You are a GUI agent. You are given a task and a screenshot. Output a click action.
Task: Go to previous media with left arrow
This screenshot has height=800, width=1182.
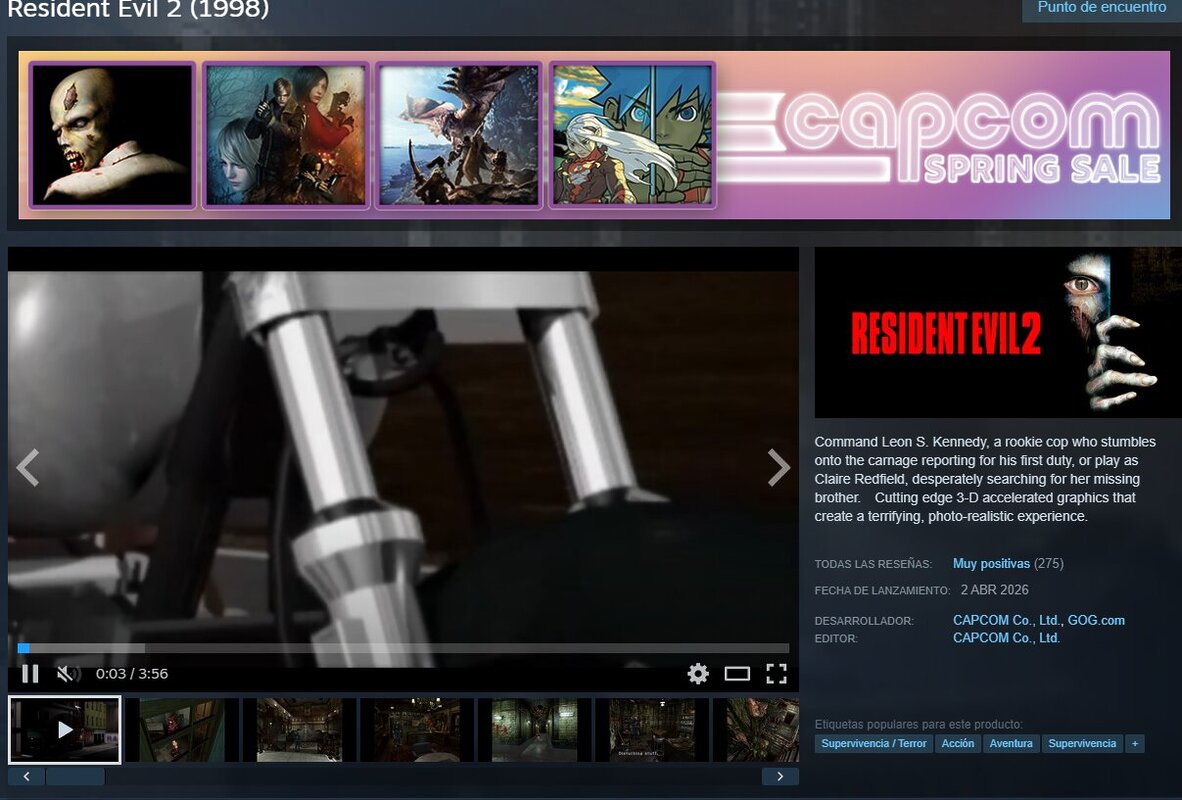point(28,467)
